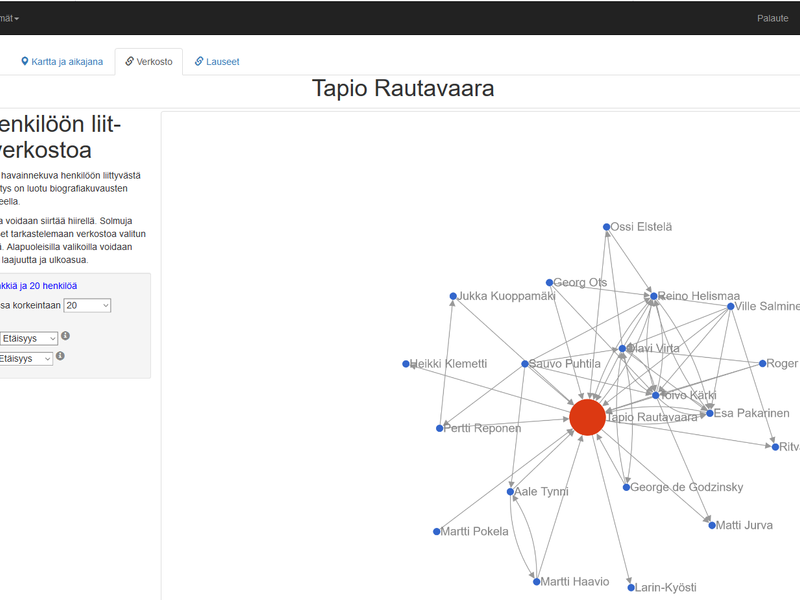Click the large red Tapio Rautavaara node
This screenshot has height=600, width=800.
tap(587, 416)
